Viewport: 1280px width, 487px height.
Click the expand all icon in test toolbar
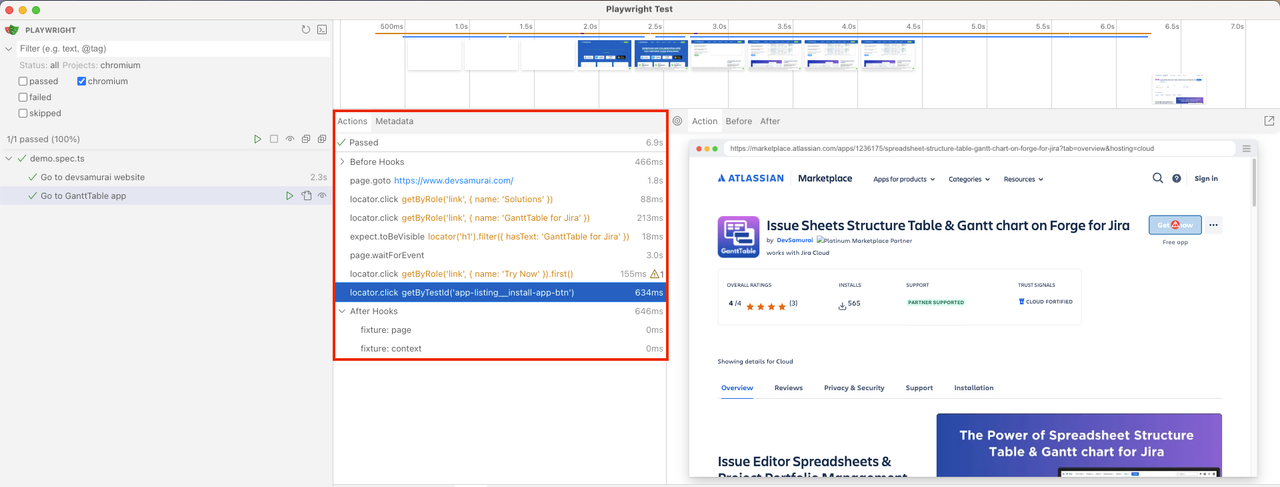(x=322, y=139)
